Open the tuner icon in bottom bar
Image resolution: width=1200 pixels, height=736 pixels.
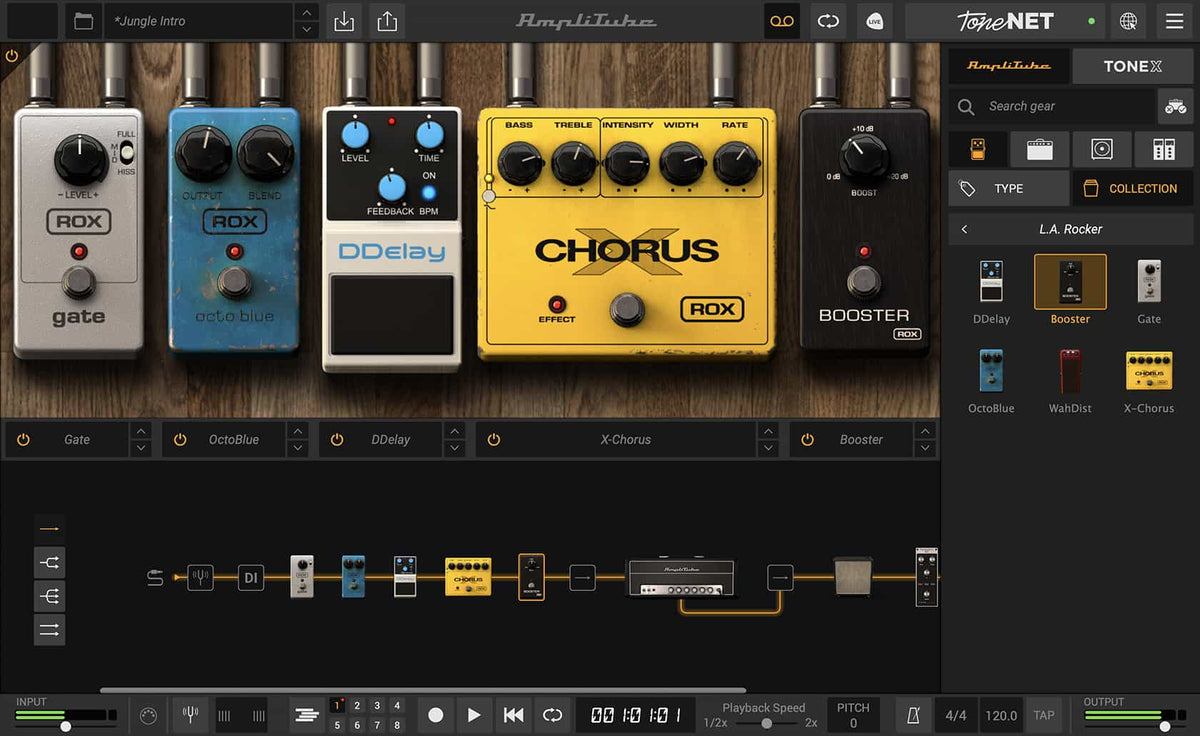(190, 715)
